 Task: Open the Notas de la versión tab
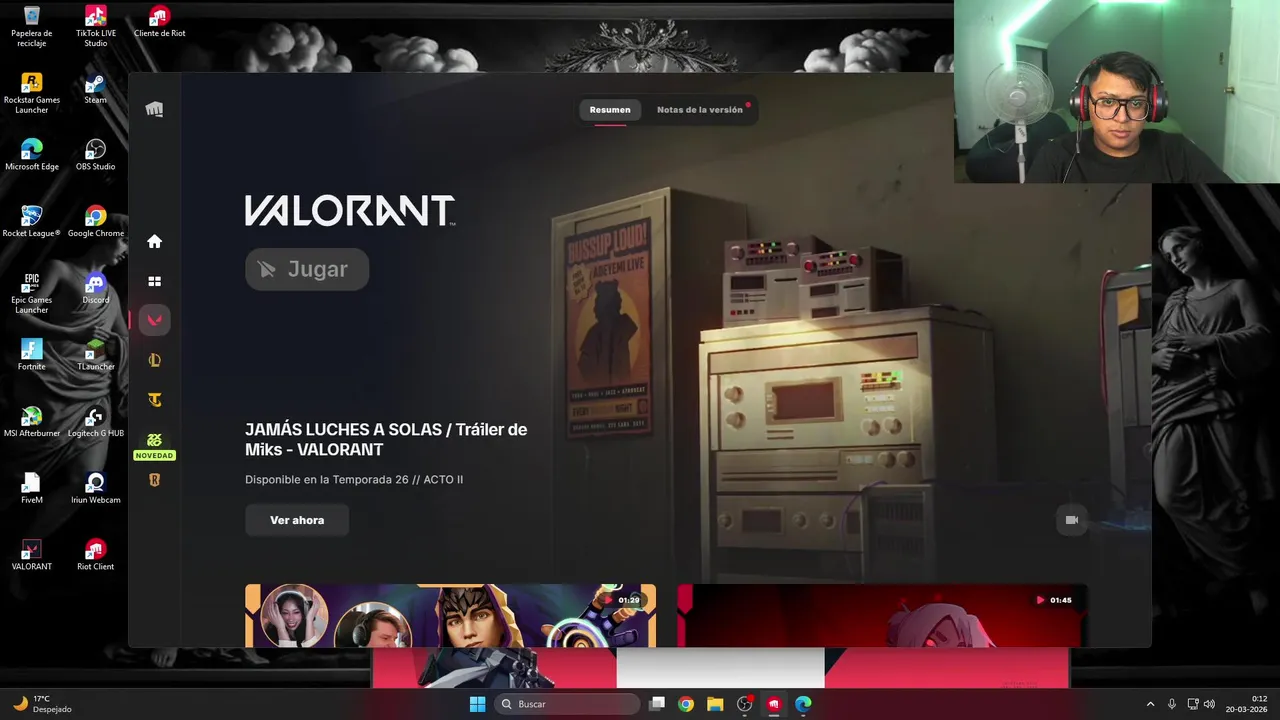pos(700,110)
